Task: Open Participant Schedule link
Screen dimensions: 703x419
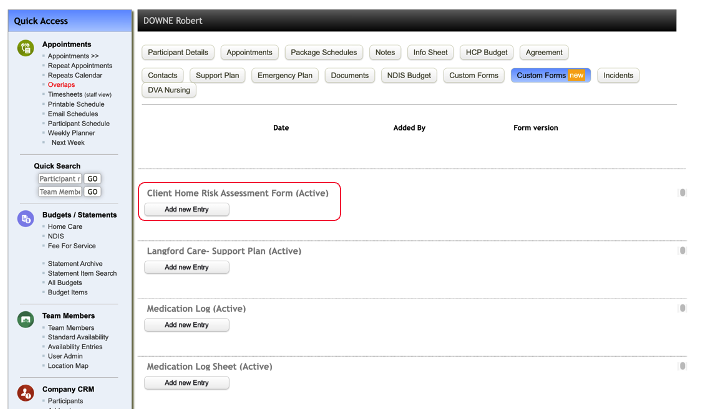Action: [x=78, y=123]
